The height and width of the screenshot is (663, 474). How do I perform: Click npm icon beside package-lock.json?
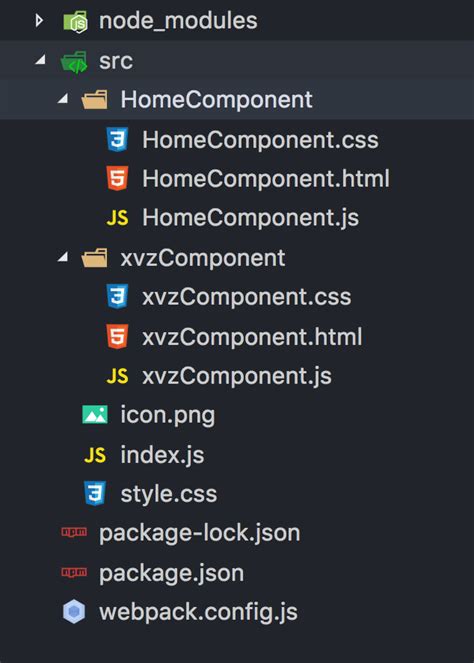(74, 532)
